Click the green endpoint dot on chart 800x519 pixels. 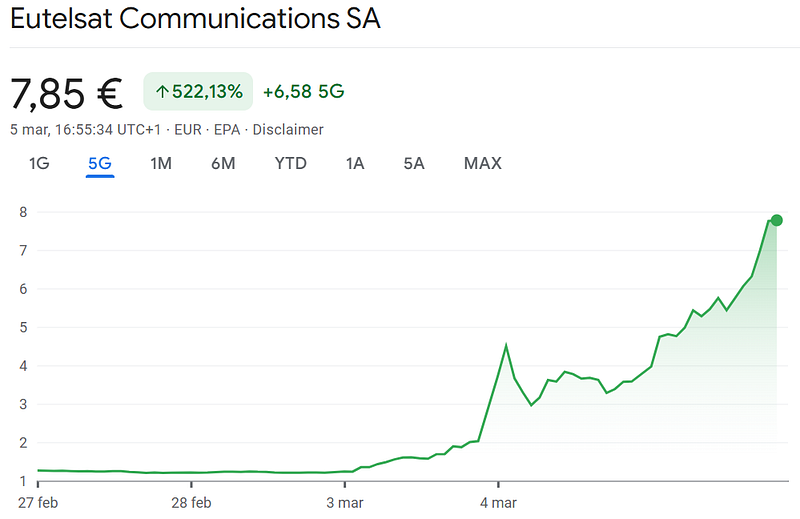(x=776, y=220)
